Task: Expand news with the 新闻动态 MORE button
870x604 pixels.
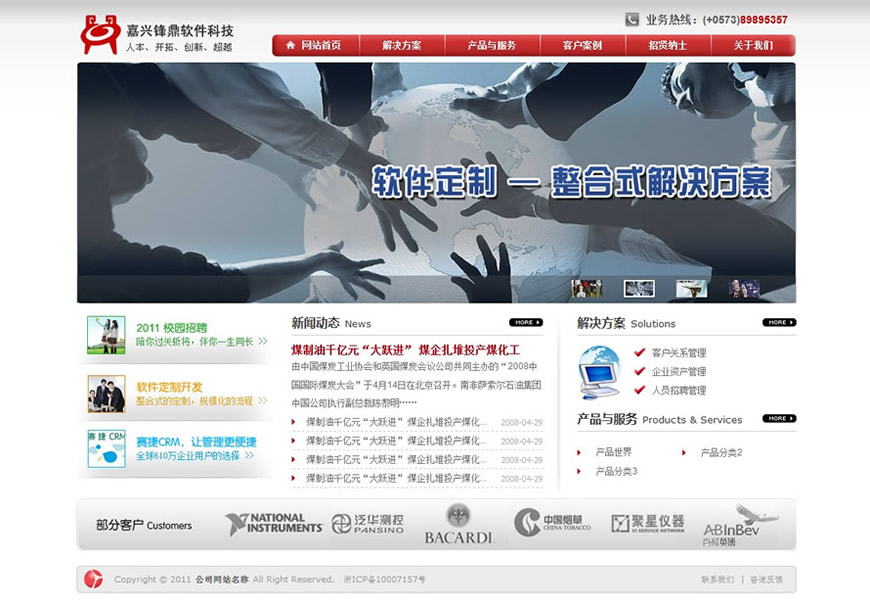Action: coord(526,323)
